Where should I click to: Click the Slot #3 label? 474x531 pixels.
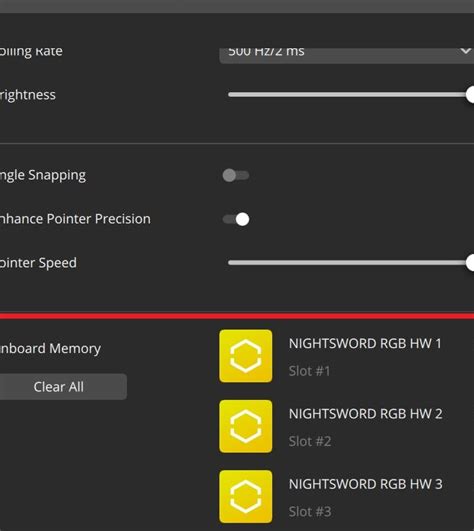(310, 512)
